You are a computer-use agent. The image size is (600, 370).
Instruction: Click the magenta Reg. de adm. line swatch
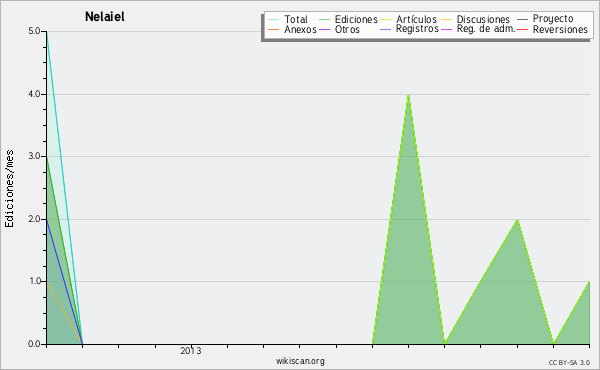click(x=447, y=29)
